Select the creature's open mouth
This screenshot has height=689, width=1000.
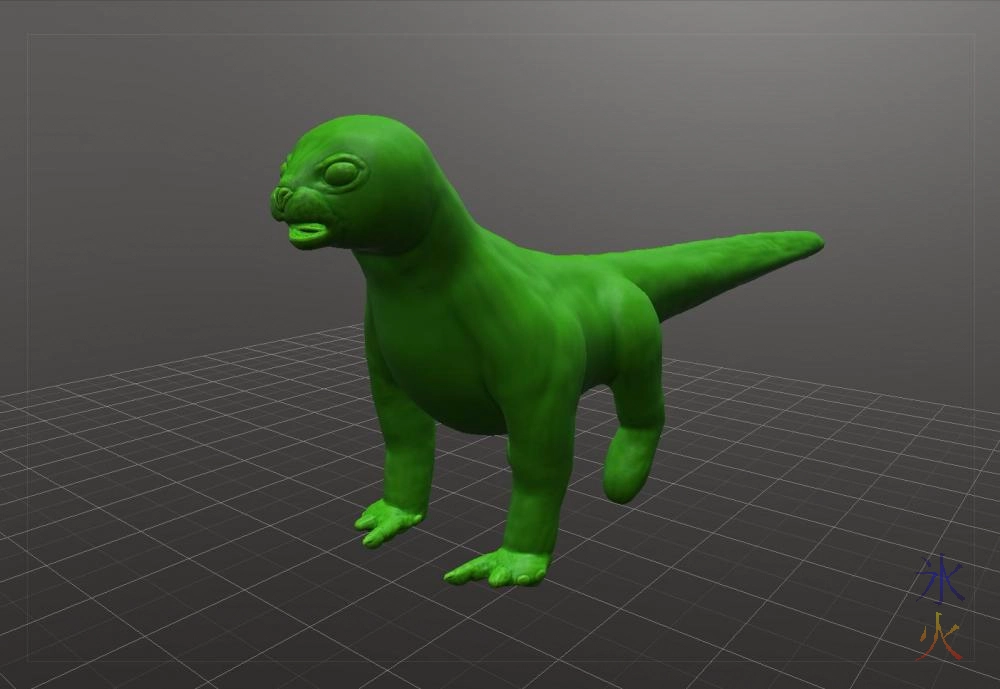(306, 233)
